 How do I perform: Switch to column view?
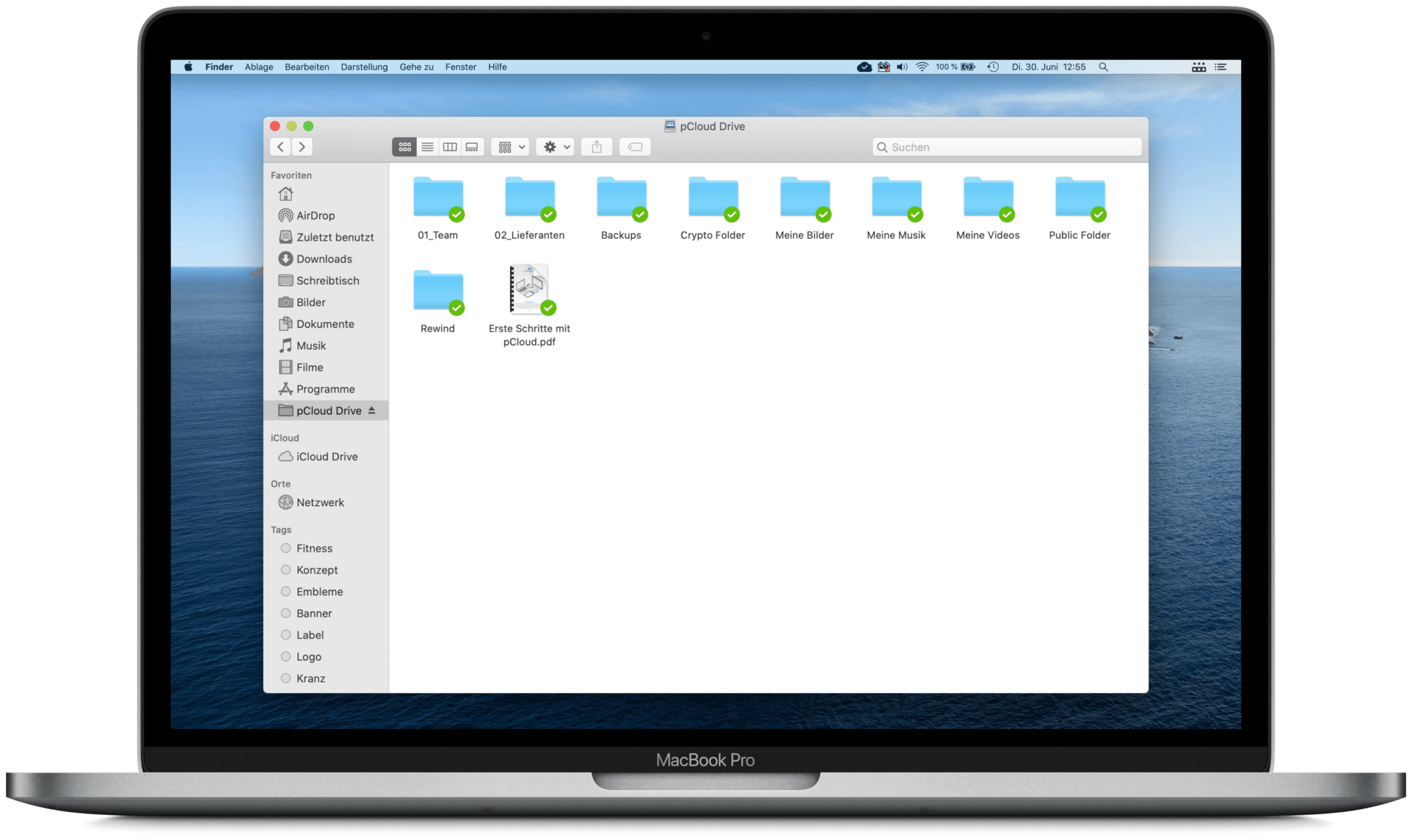[450, 147]
